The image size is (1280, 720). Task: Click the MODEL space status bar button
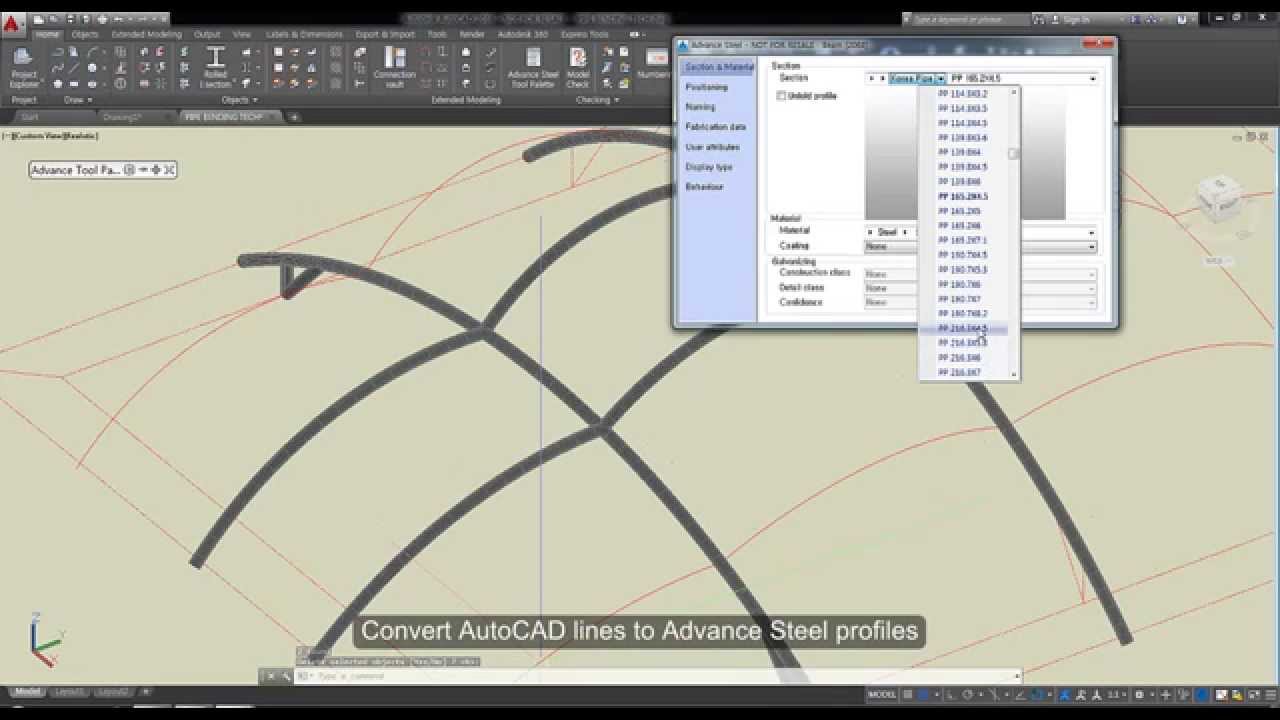click(x=882, y=694)
